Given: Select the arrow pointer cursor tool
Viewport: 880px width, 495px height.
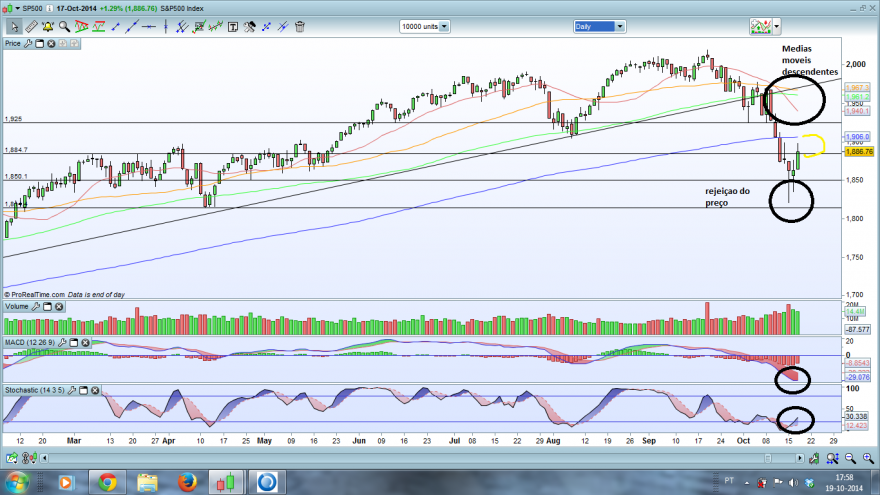Looking at the screenshot, I should click(x=15, y=26).
